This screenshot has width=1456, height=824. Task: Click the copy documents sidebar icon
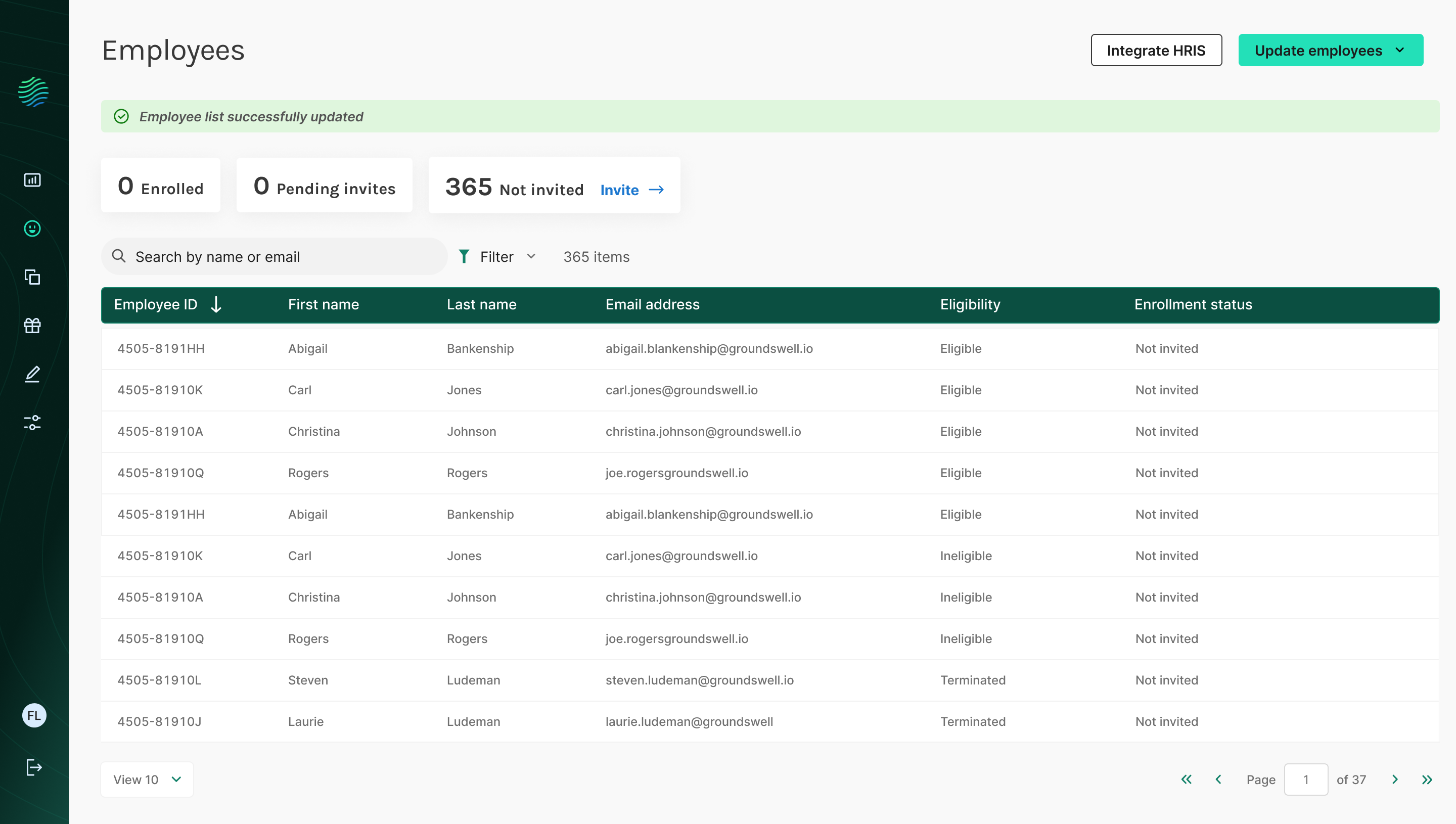click(x=32, y=277)
